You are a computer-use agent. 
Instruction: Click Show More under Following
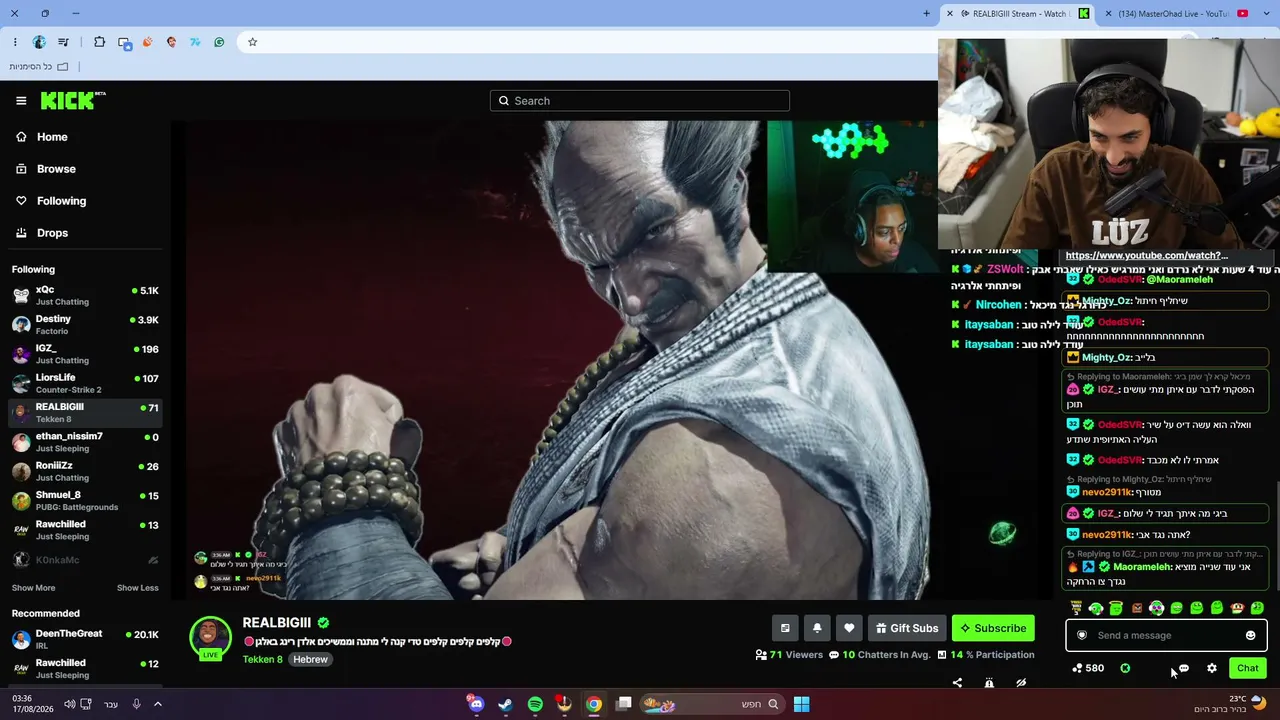[x=33, y=588]
